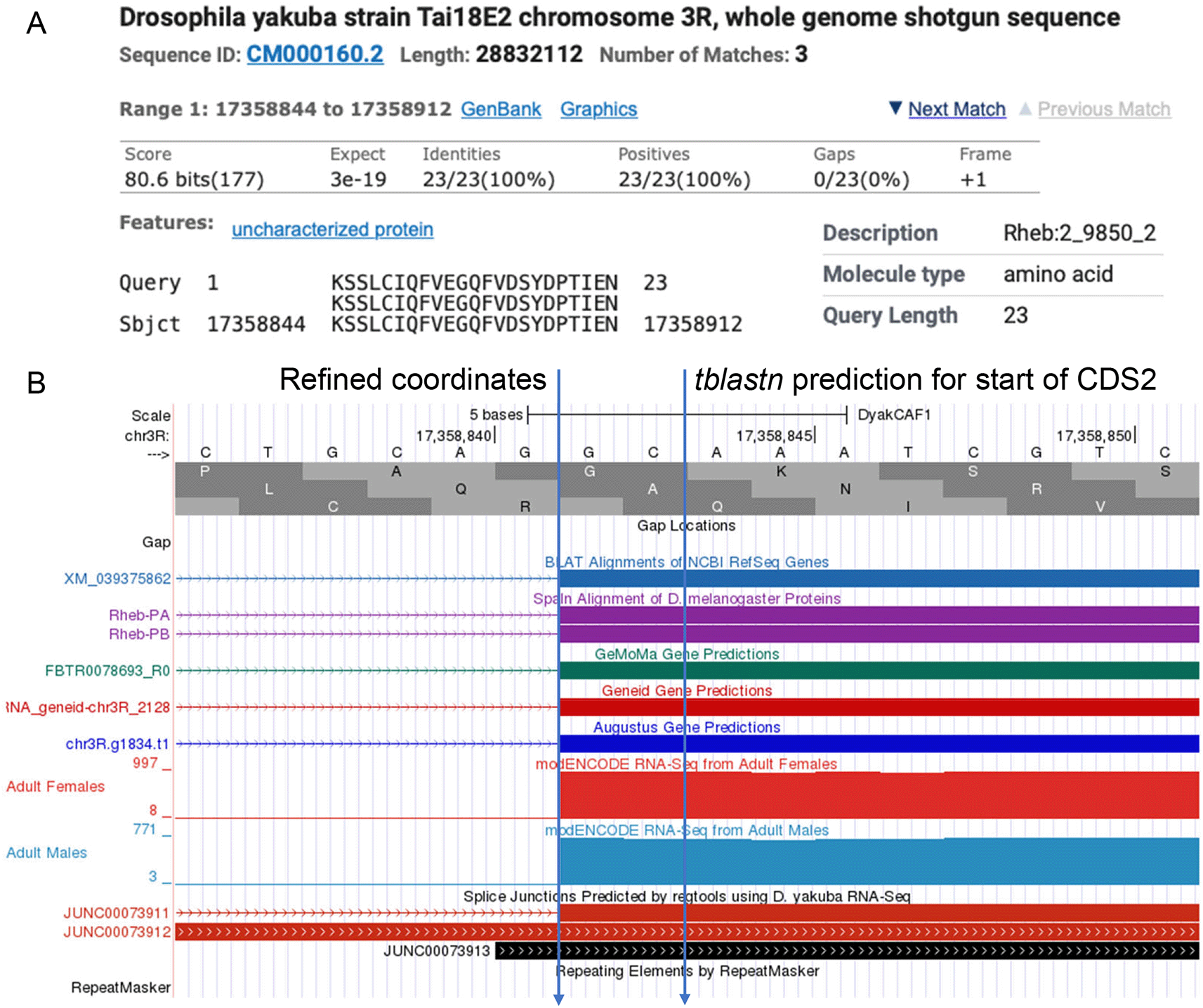Click the Adult Females RNA-Seq label
The image size is (1203, 1008).
(x=55, y=787)
